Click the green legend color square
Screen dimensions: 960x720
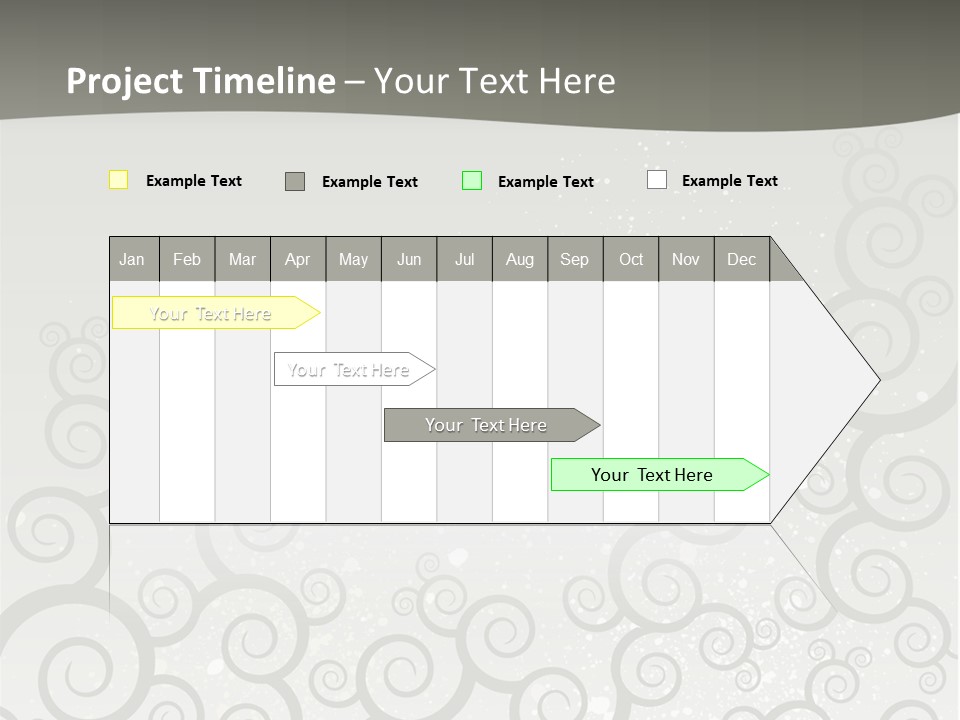coord(472,181)
